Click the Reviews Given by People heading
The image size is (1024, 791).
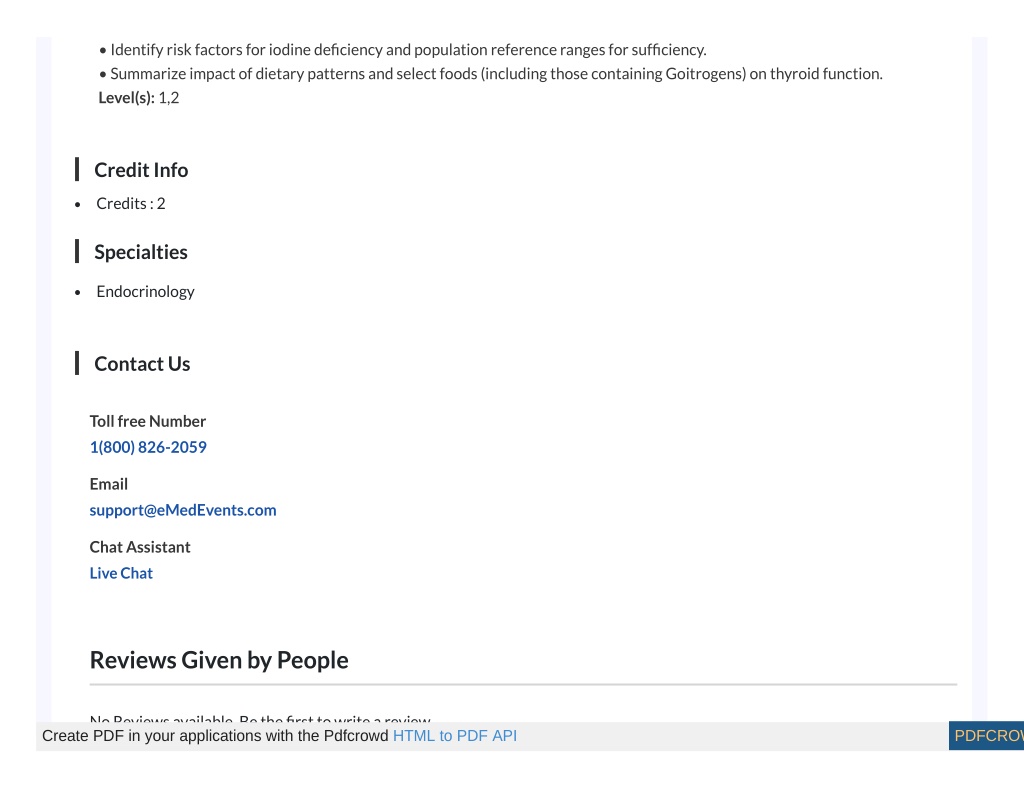(x=219, y=660)
